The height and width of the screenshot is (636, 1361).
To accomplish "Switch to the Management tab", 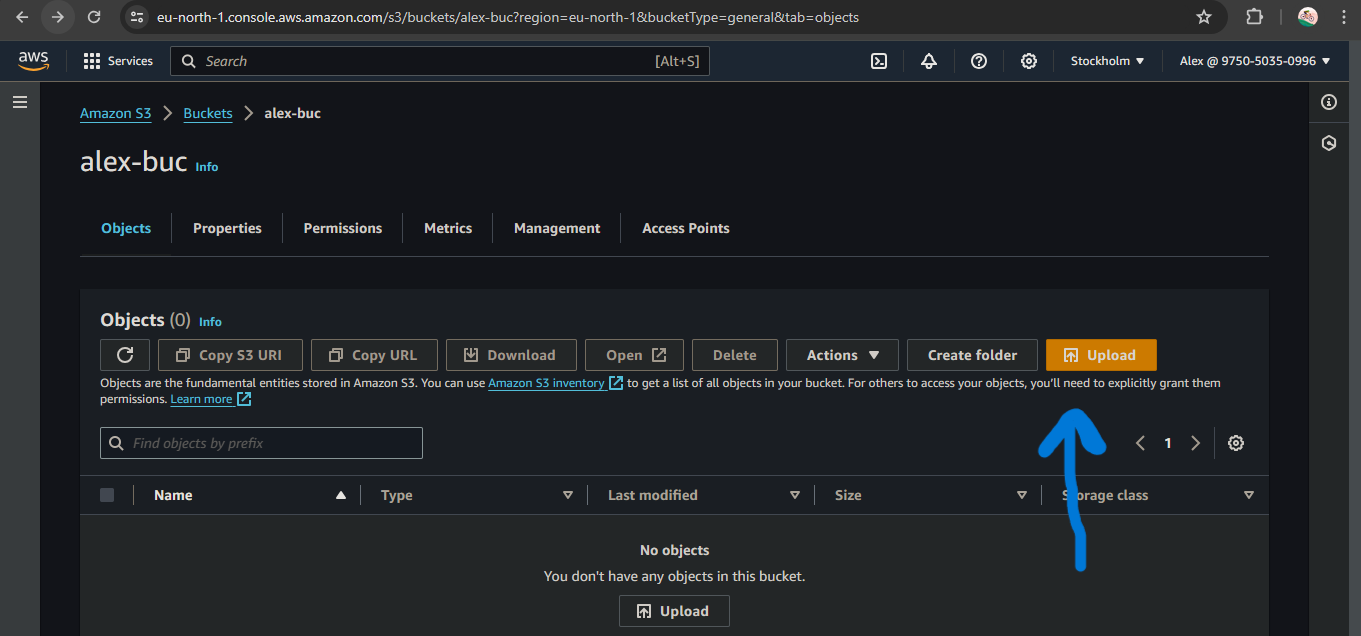I will click(557, 228).
